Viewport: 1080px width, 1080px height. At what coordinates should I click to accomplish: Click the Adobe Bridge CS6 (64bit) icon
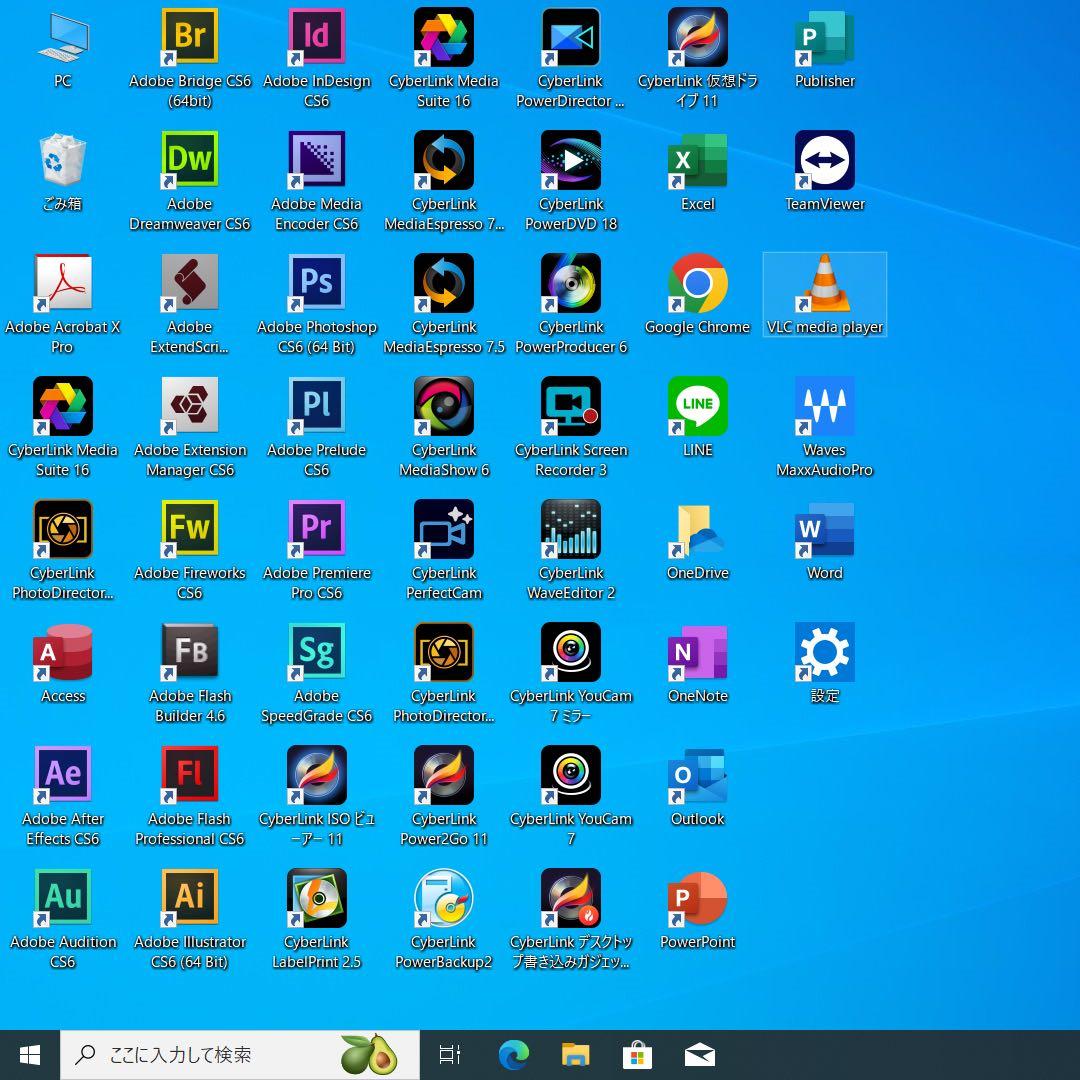189,37
